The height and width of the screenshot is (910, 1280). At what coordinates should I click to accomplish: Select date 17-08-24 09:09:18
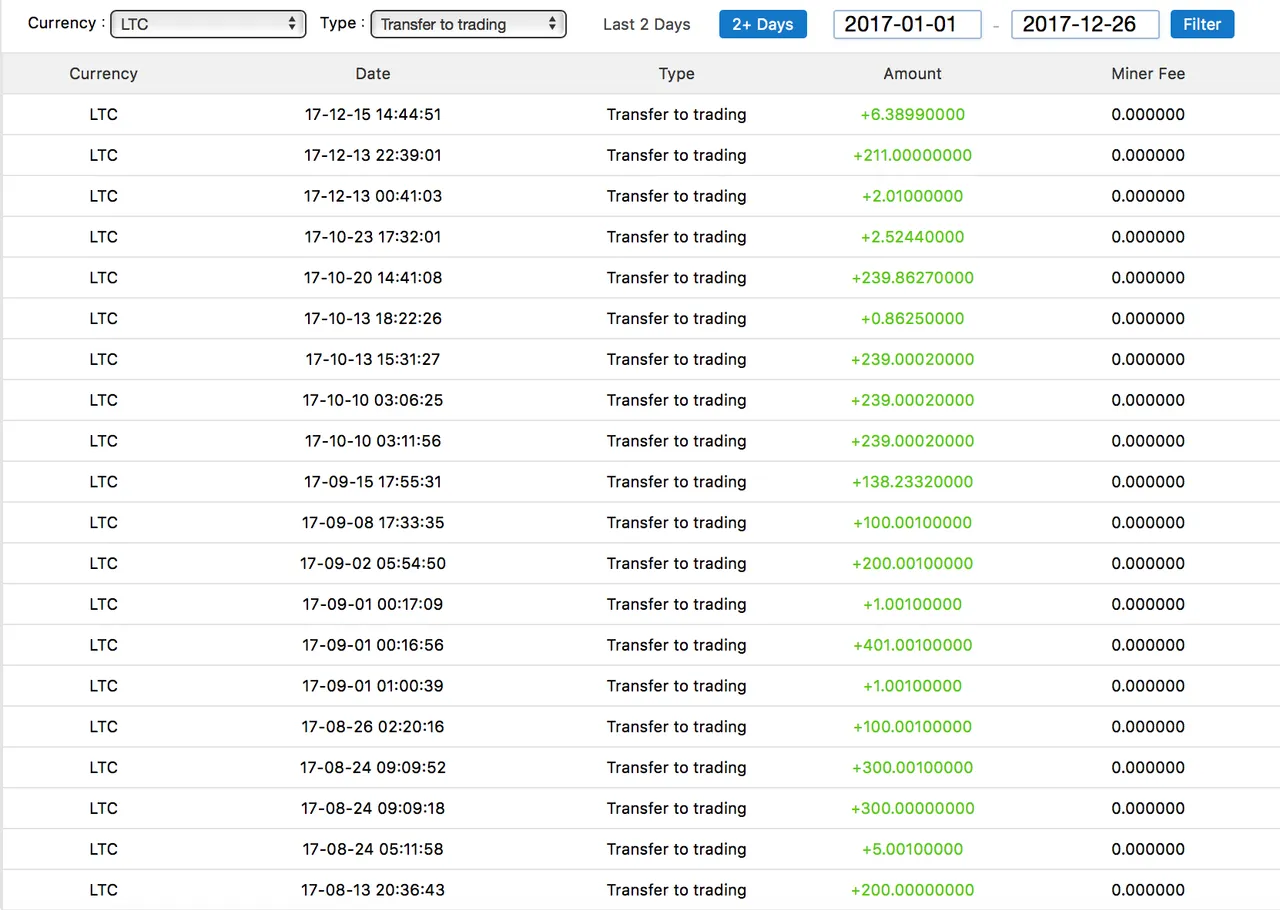373,809
